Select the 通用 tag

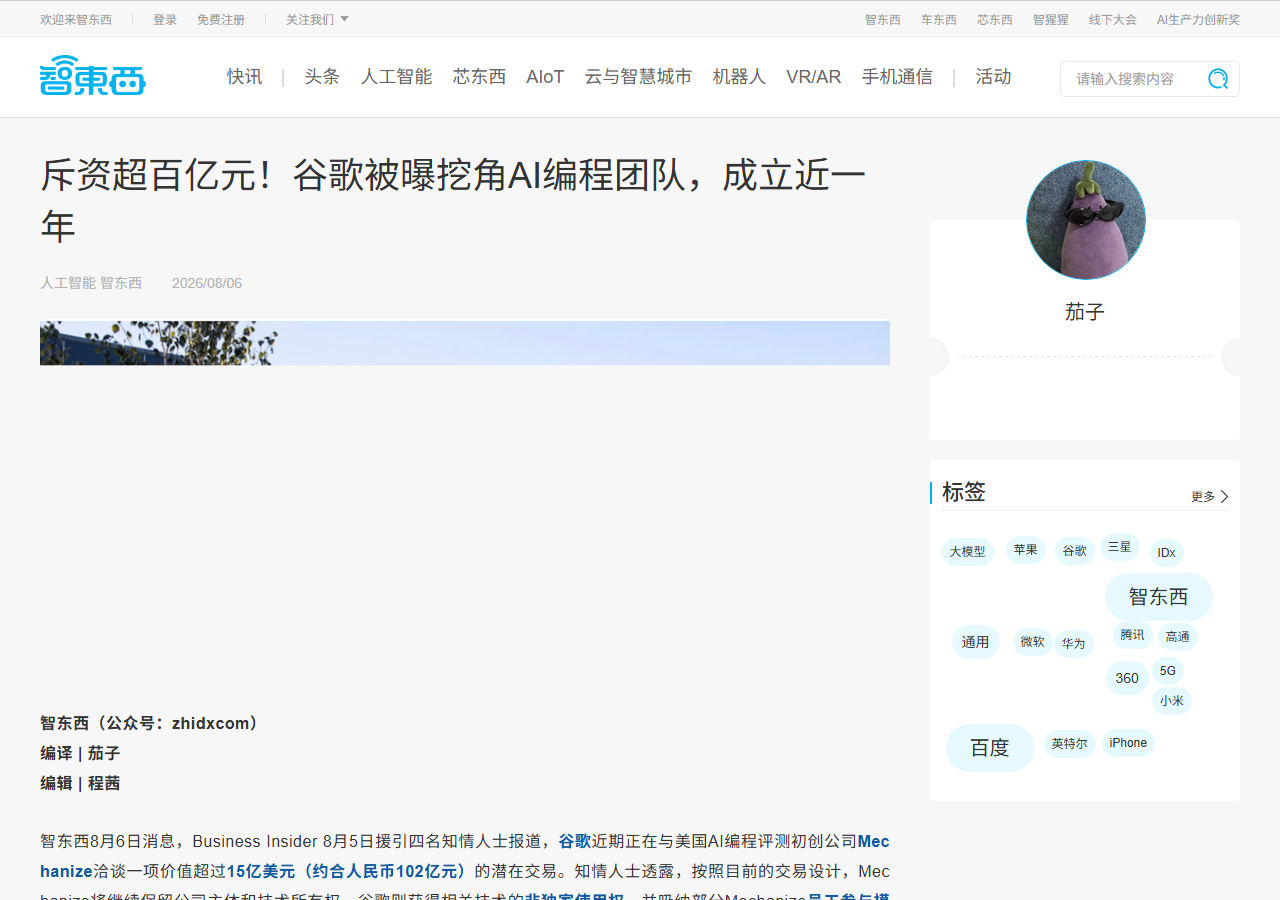975,642
